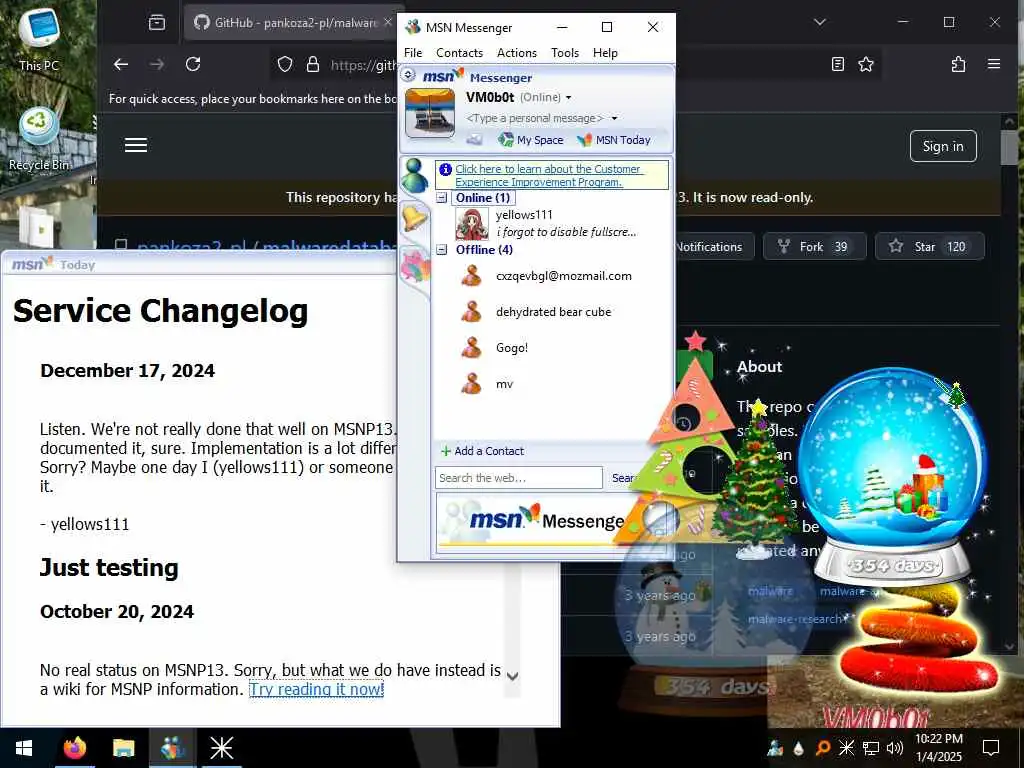Close the GitHub tab in Firefox
The image size is (1024, 768).
pyautogui.click(x=388, y=22)
